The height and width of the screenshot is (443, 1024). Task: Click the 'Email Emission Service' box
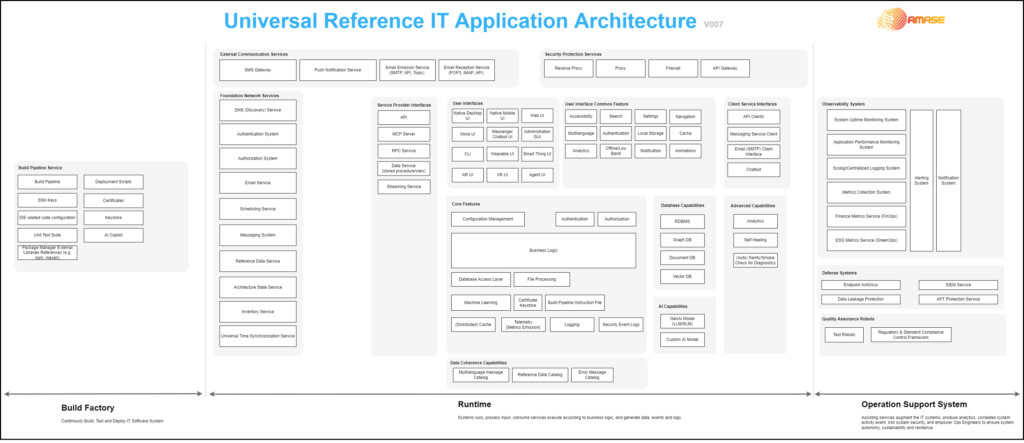(407, 70)
